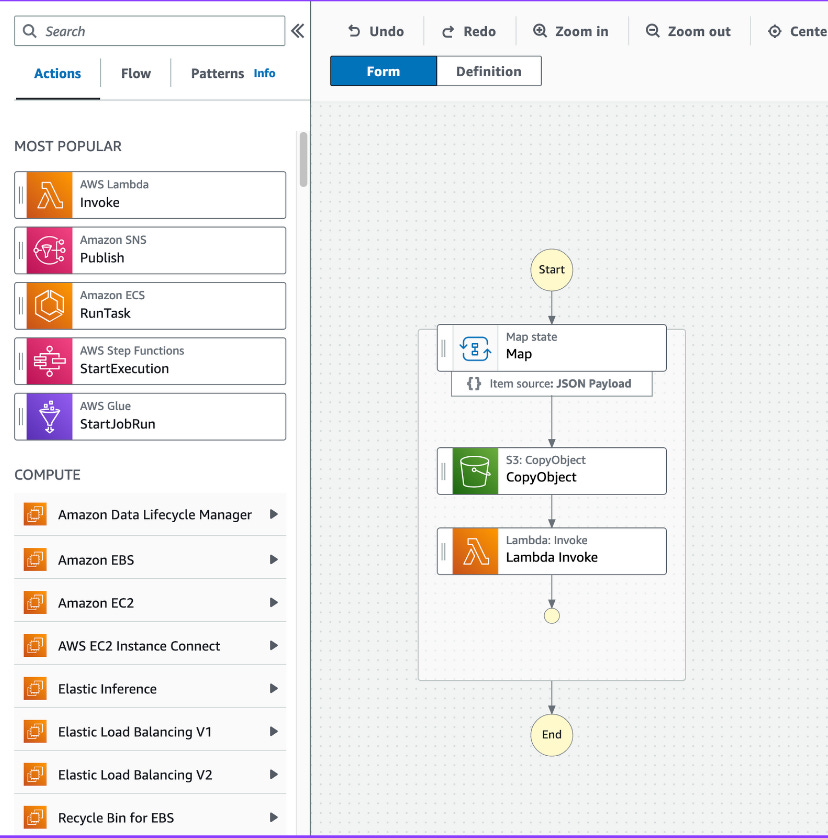The height and width of the screenshot is (838, 828).
Task: Click the S3 bucket icon on CopyObject
Action: [x=475, y=471]
